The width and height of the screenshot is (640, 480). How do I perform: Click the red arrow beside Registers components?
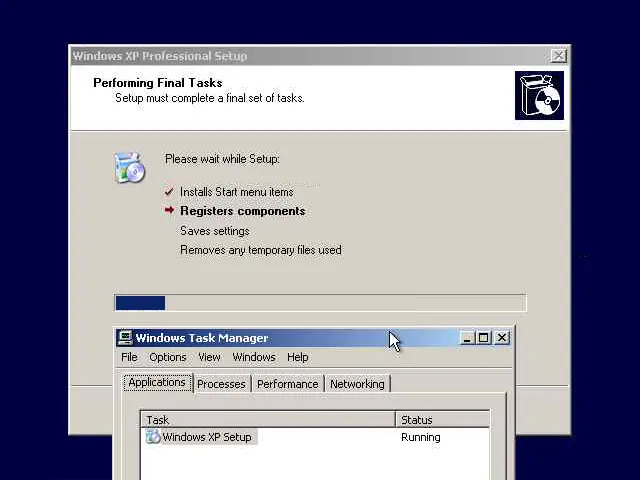pos(169,210)
